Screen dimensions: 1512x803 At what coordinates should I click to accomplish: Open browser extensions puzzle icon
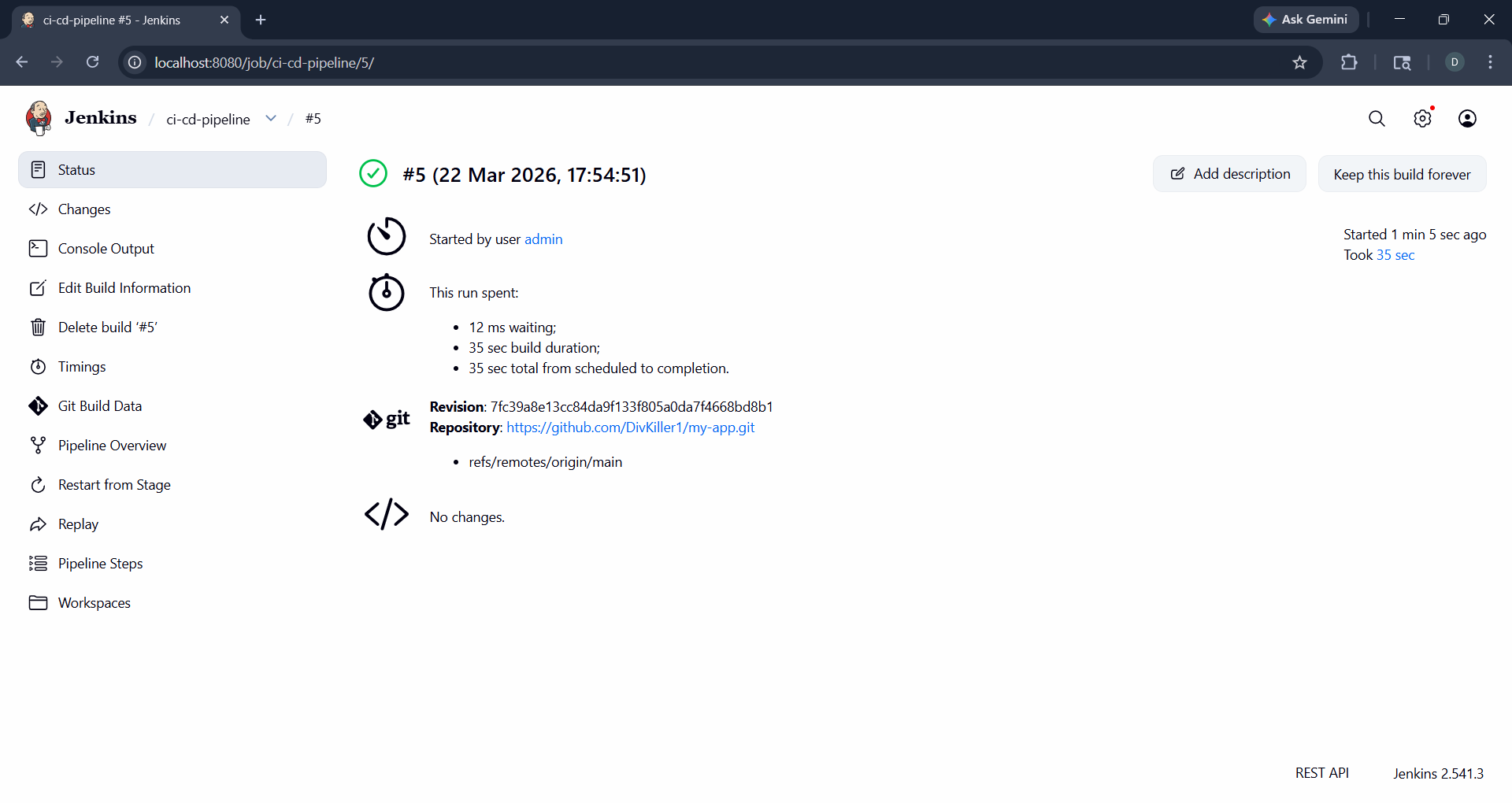[x=1349, y=62]
